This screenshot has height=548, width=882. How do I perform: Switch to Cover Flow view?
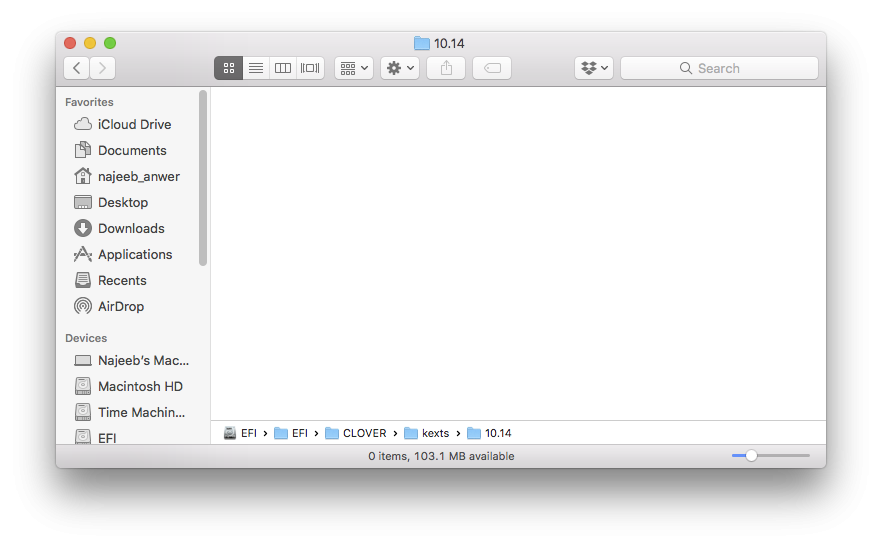coord(310,68)
